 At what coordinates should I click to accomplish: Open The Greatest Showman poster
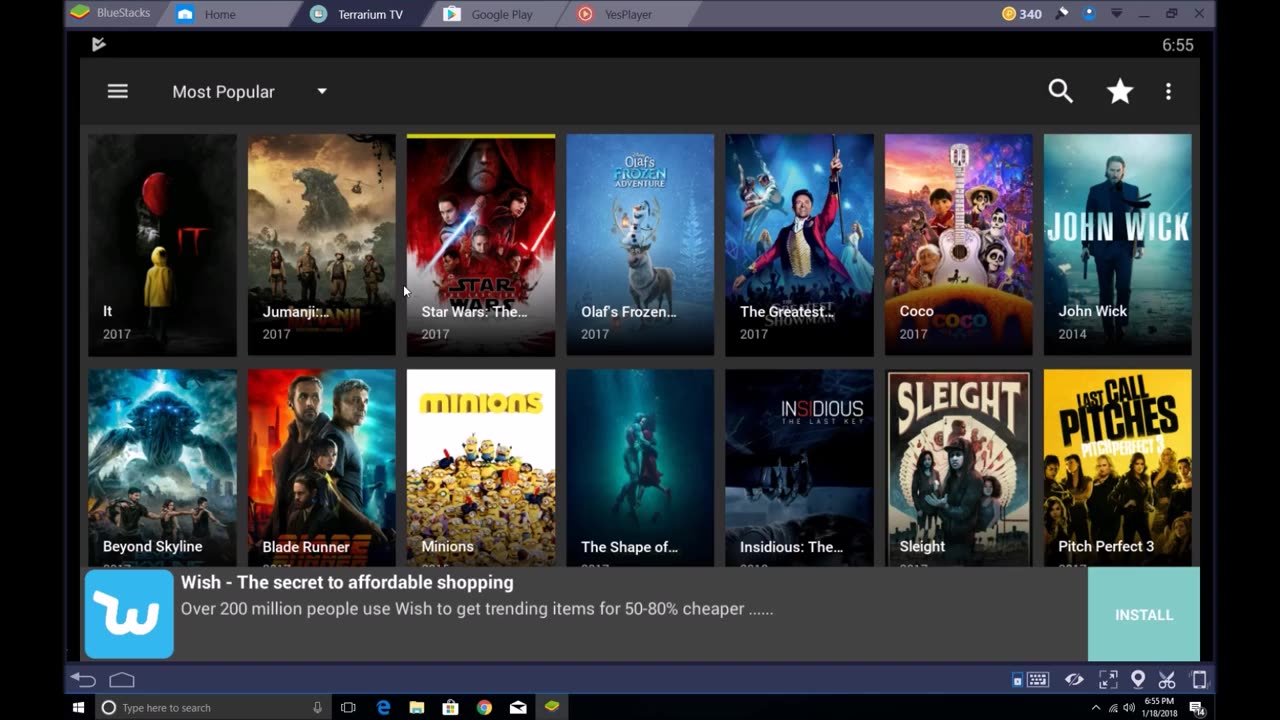tap(799, 245)
